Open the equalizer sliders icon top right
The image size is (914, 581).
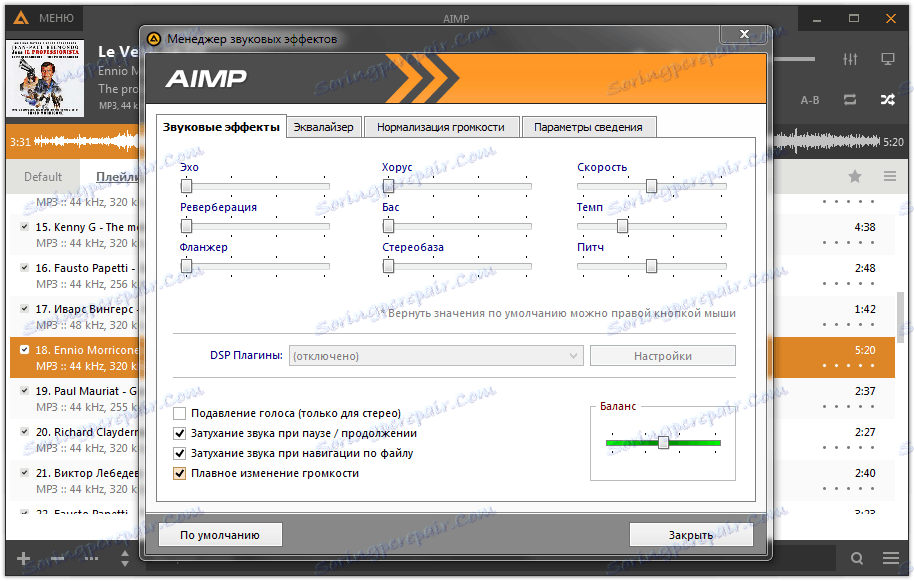point(848,58)
